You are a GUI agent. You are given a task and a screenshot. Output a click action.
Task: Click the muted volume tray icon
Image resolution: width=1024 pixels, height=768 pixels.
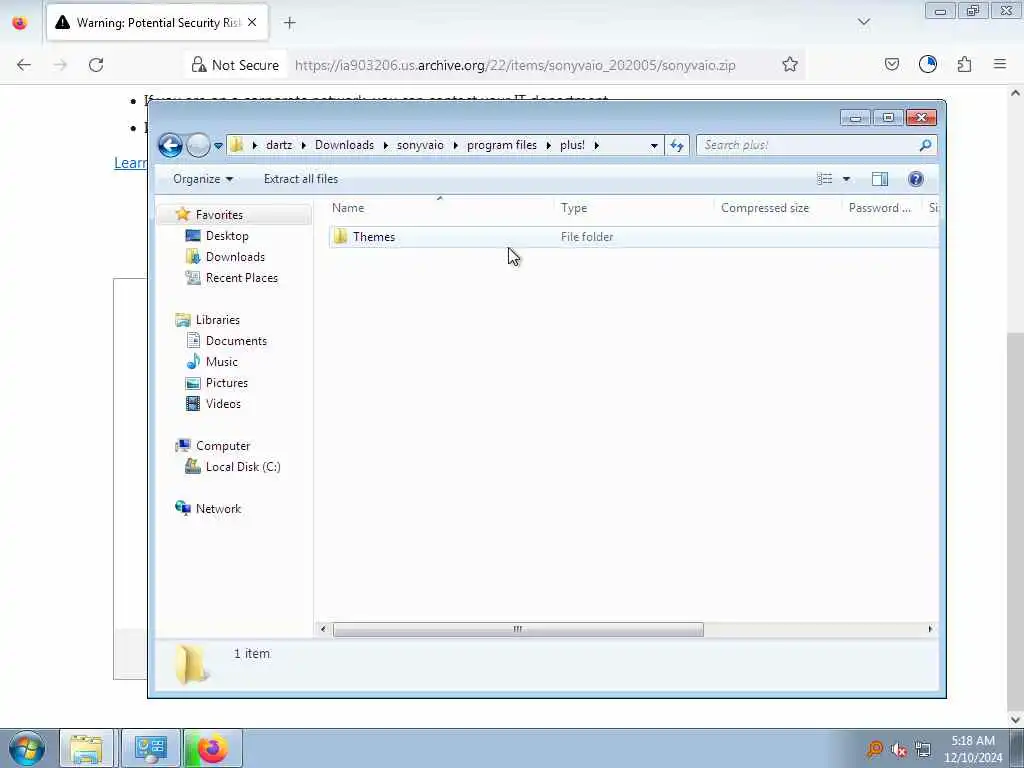[x=899, y=749]
